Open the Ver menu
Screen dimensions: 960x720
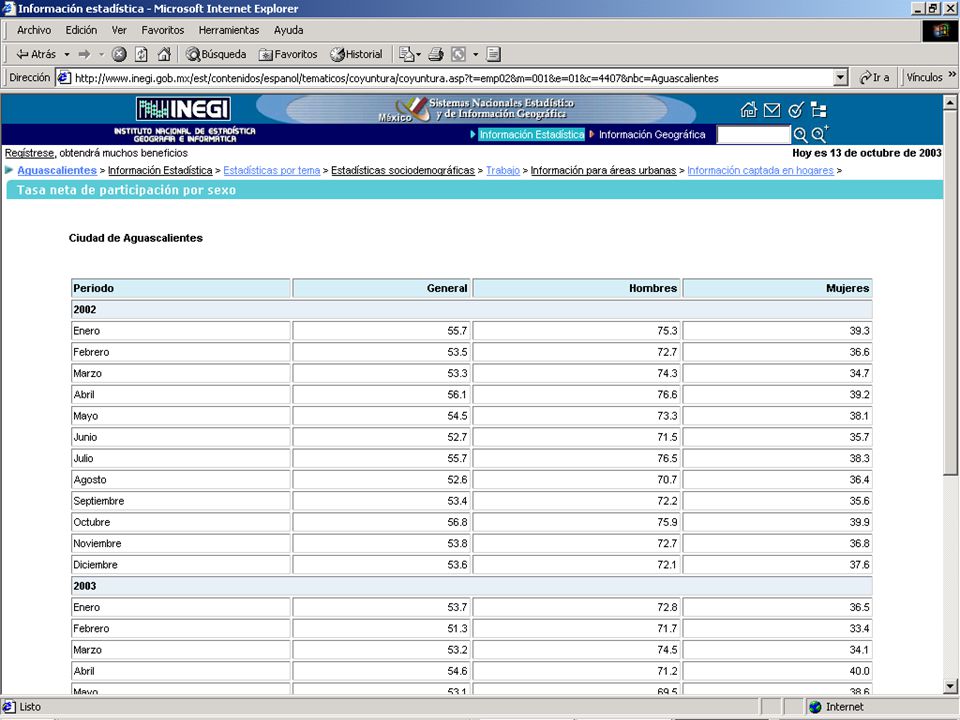click(x=119, y=30)
